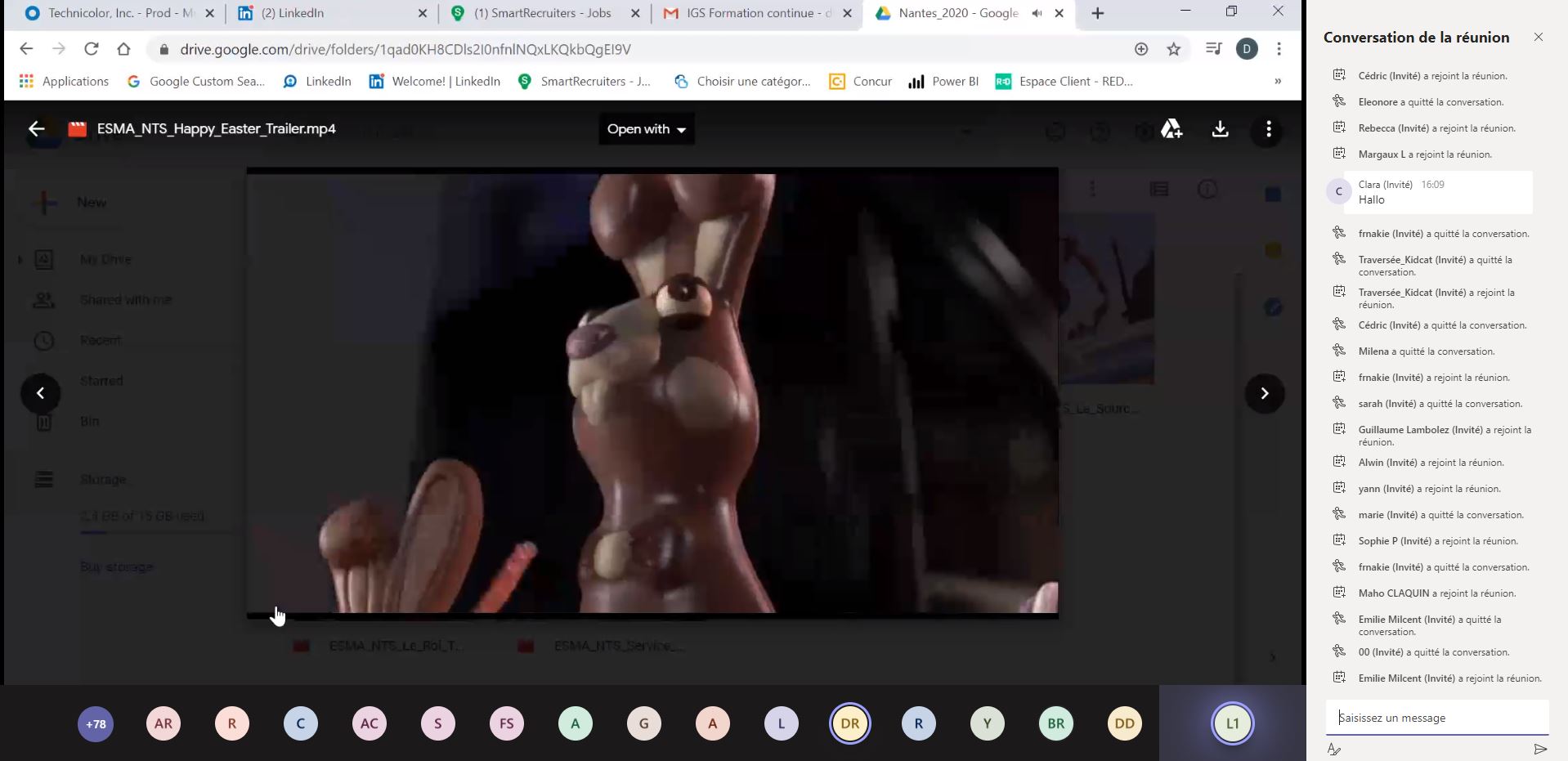Open the SmartRecruiters - J... bookmark
The height and width of the screenshot is (761, 1568).
coord(585,81)
